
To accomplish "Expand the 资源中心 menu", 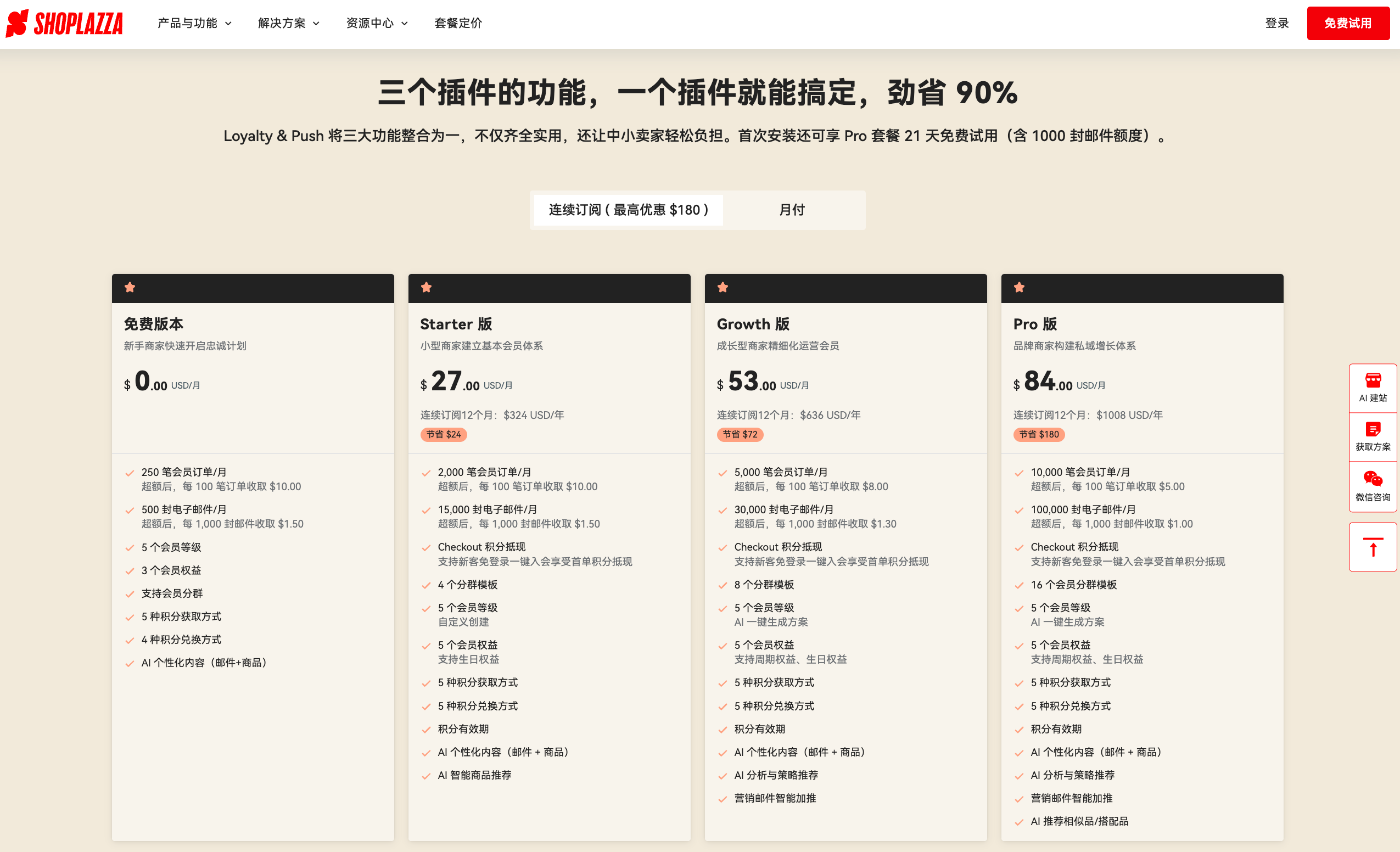I will (x=377, y=23).
